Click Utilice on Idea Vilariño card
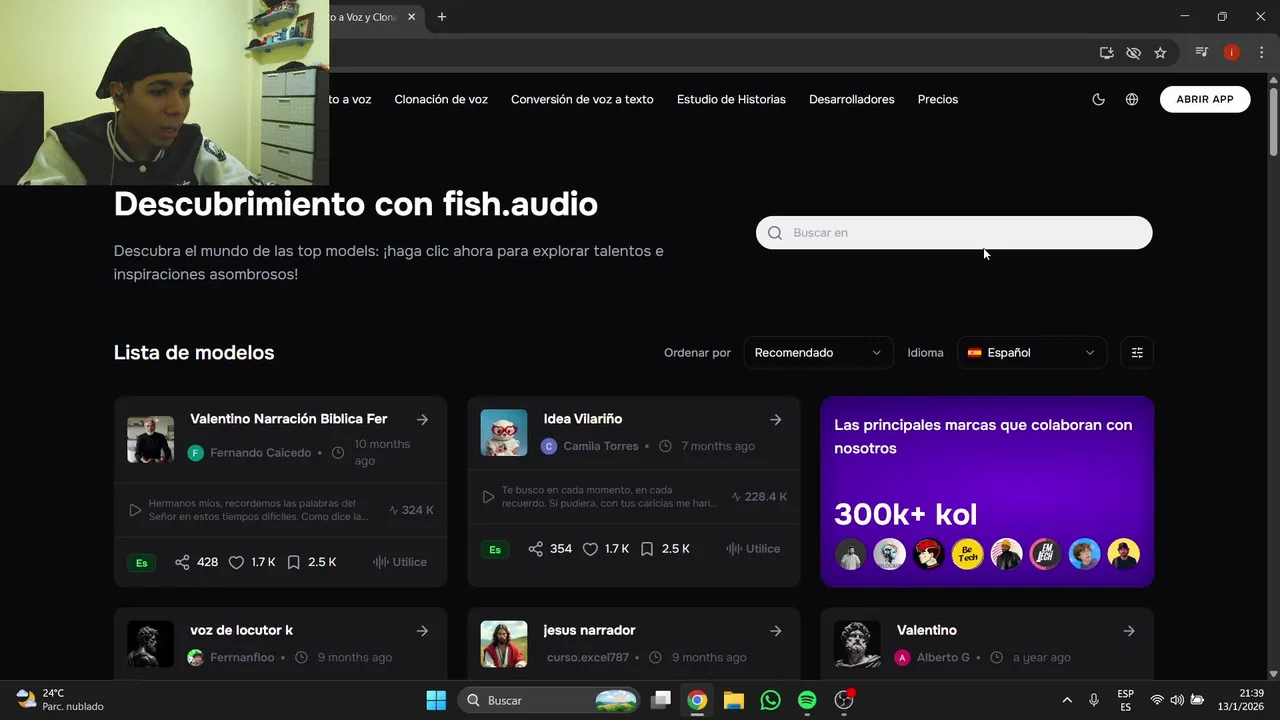Viewport: 1280px width, 720px height. [753, 549]
